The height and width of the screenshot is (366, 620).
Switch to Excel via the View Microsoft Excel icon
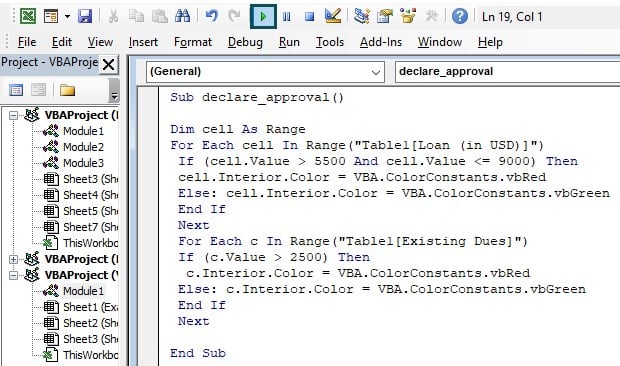tap(28, 16)
